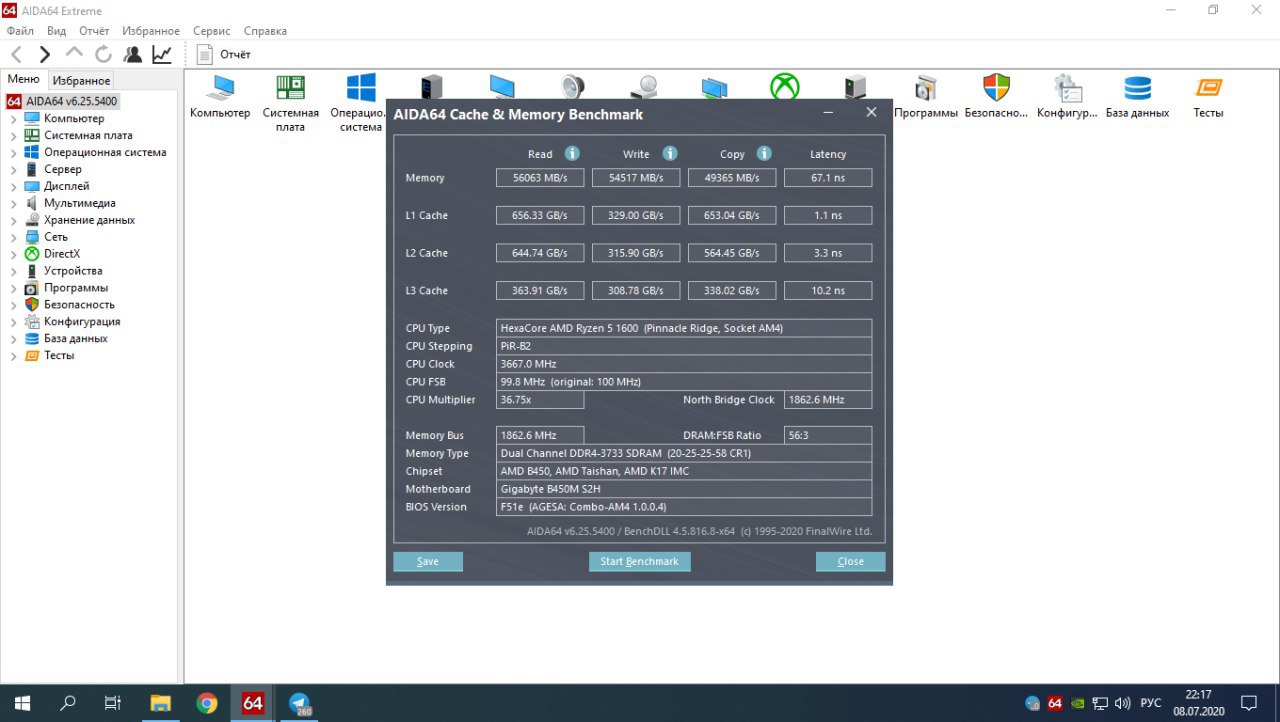Select Программы in the sidebar tree
This screenshot has width=1280, height=722.
coord(75,288)
